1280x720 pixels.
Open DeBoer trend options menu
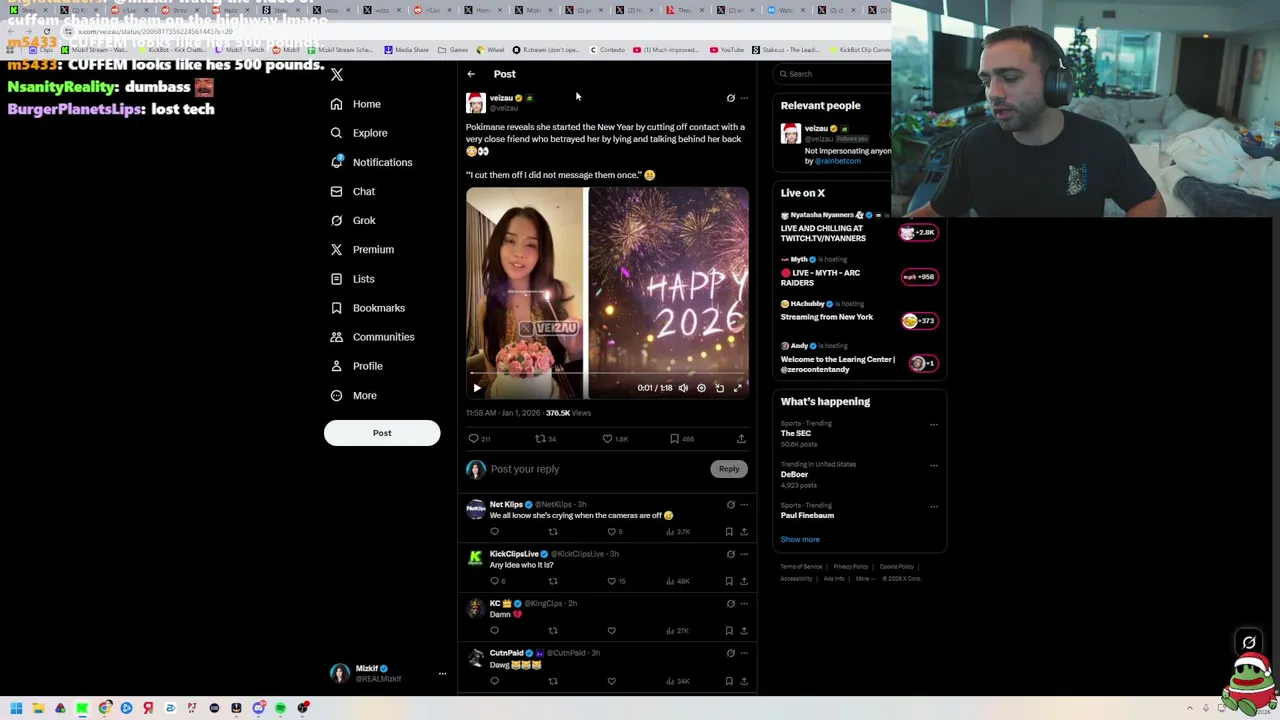(934, 465)
